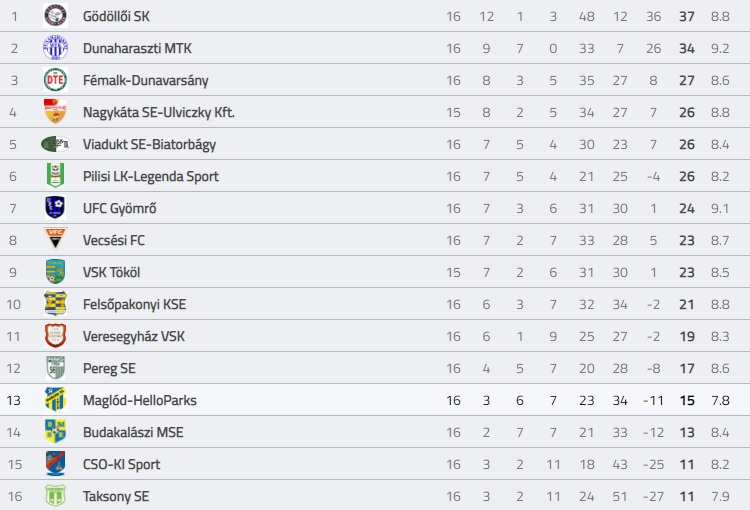The width and height of the screenshot is (750, 510).
Task: Select the VSK Tököl crest
Action: tap(55, 272)
